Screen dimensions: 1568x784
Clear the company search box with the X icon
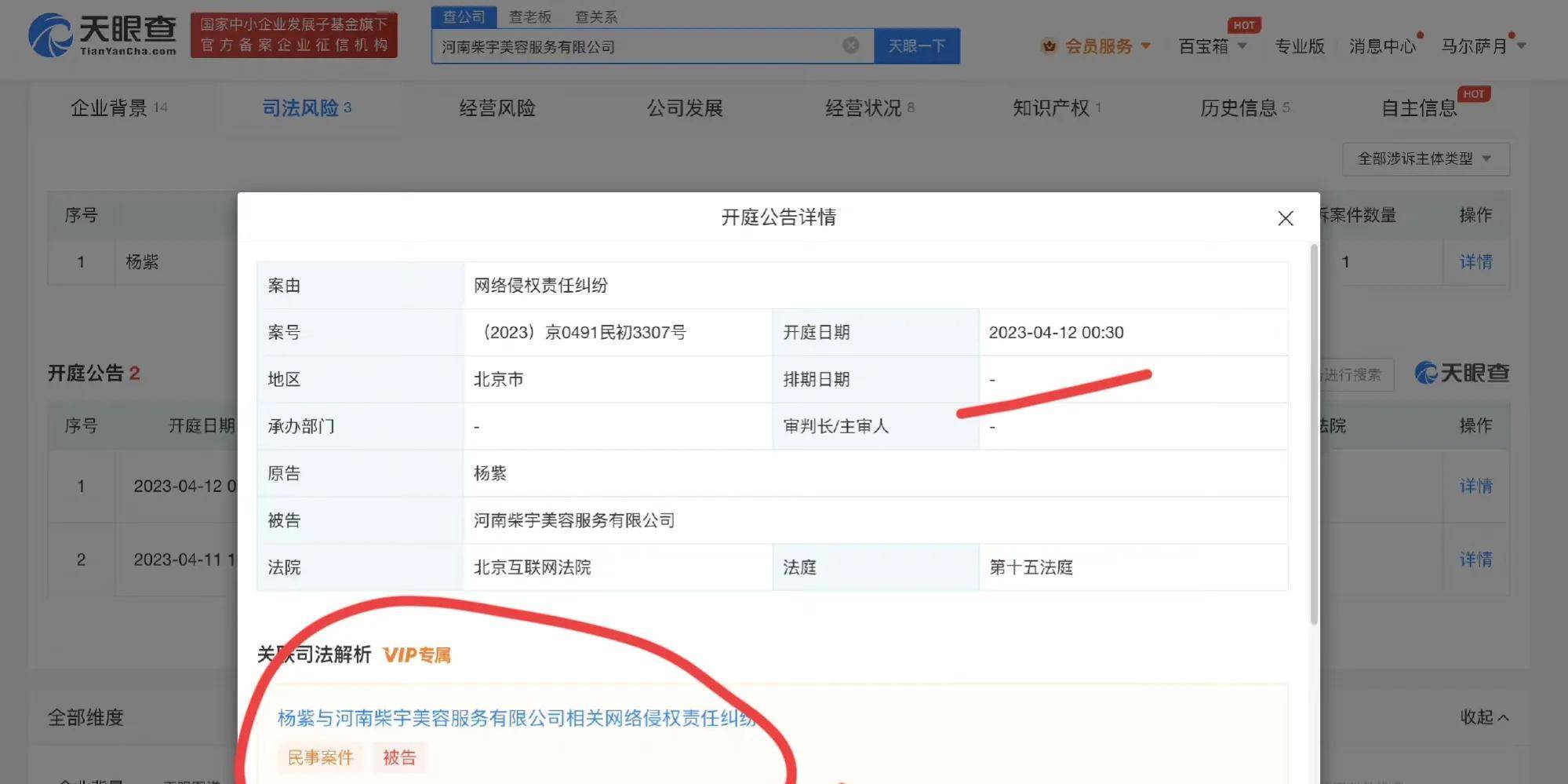[851, 46]
